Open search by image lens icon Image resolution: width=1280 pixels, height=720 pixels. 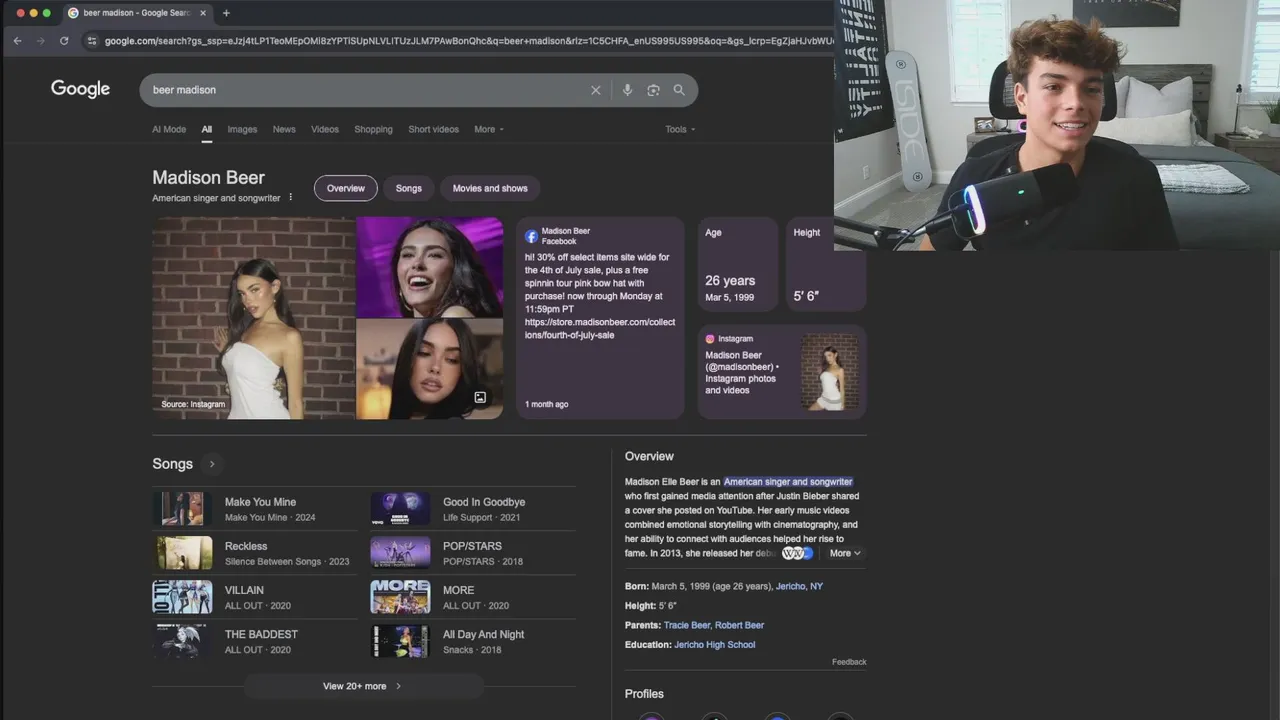653,90
